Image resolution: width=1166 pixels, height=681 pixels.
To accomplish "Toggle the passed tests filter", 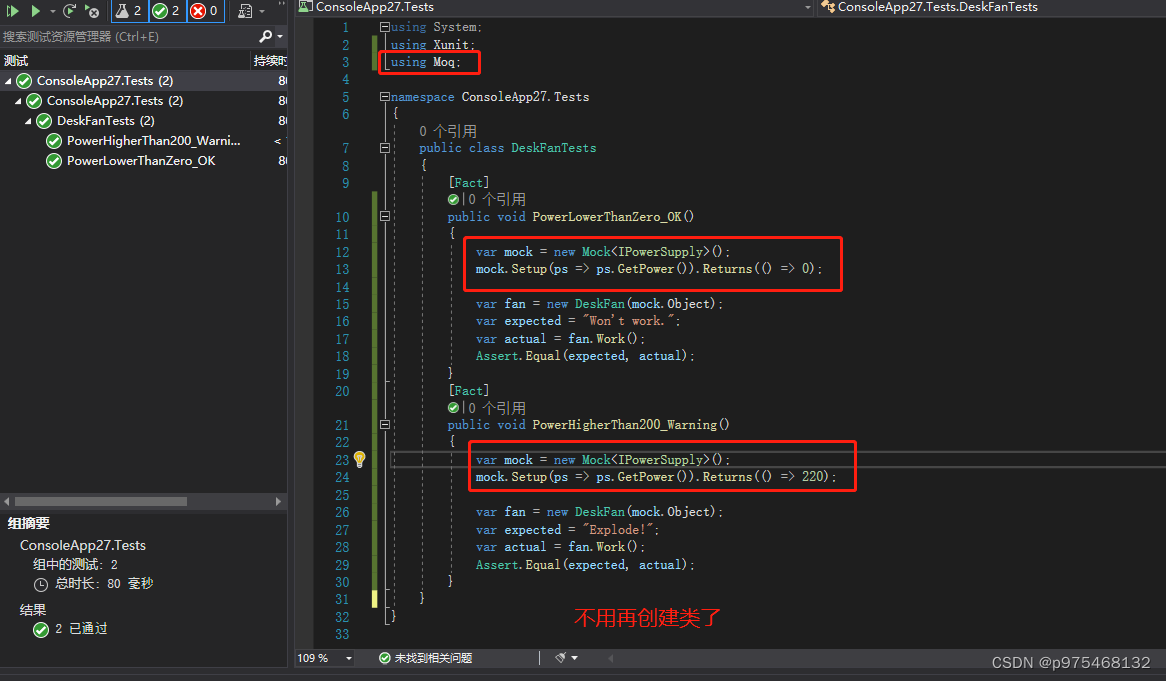I will pos(166,11).
